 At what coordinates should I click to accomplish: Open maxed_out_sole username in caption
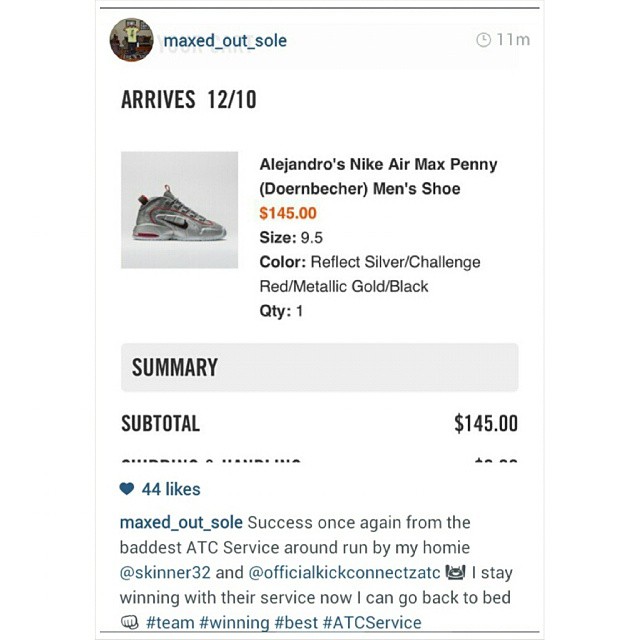point(181,523)
